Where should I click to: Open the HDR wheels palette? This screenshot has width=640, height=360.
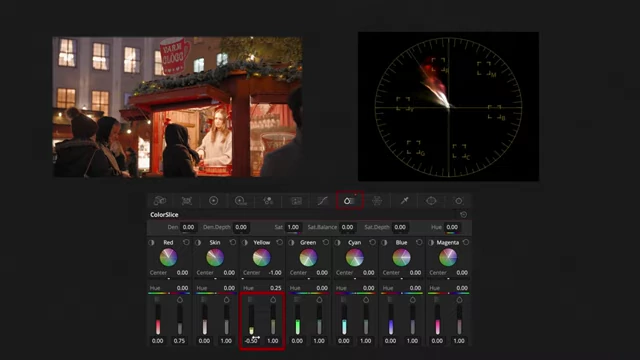click(240, 200)
